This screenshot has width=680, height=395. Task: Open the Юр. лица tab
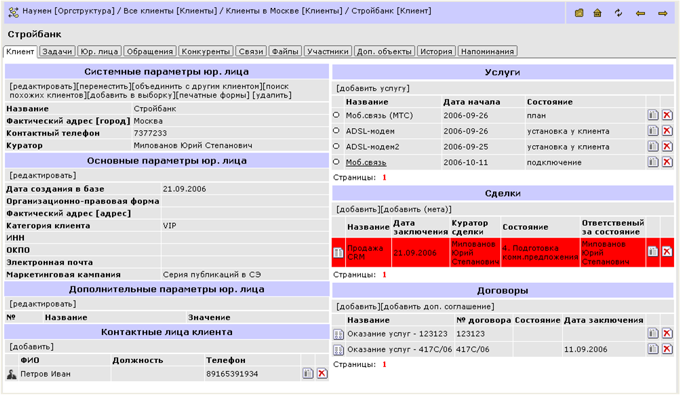point(99,51)
